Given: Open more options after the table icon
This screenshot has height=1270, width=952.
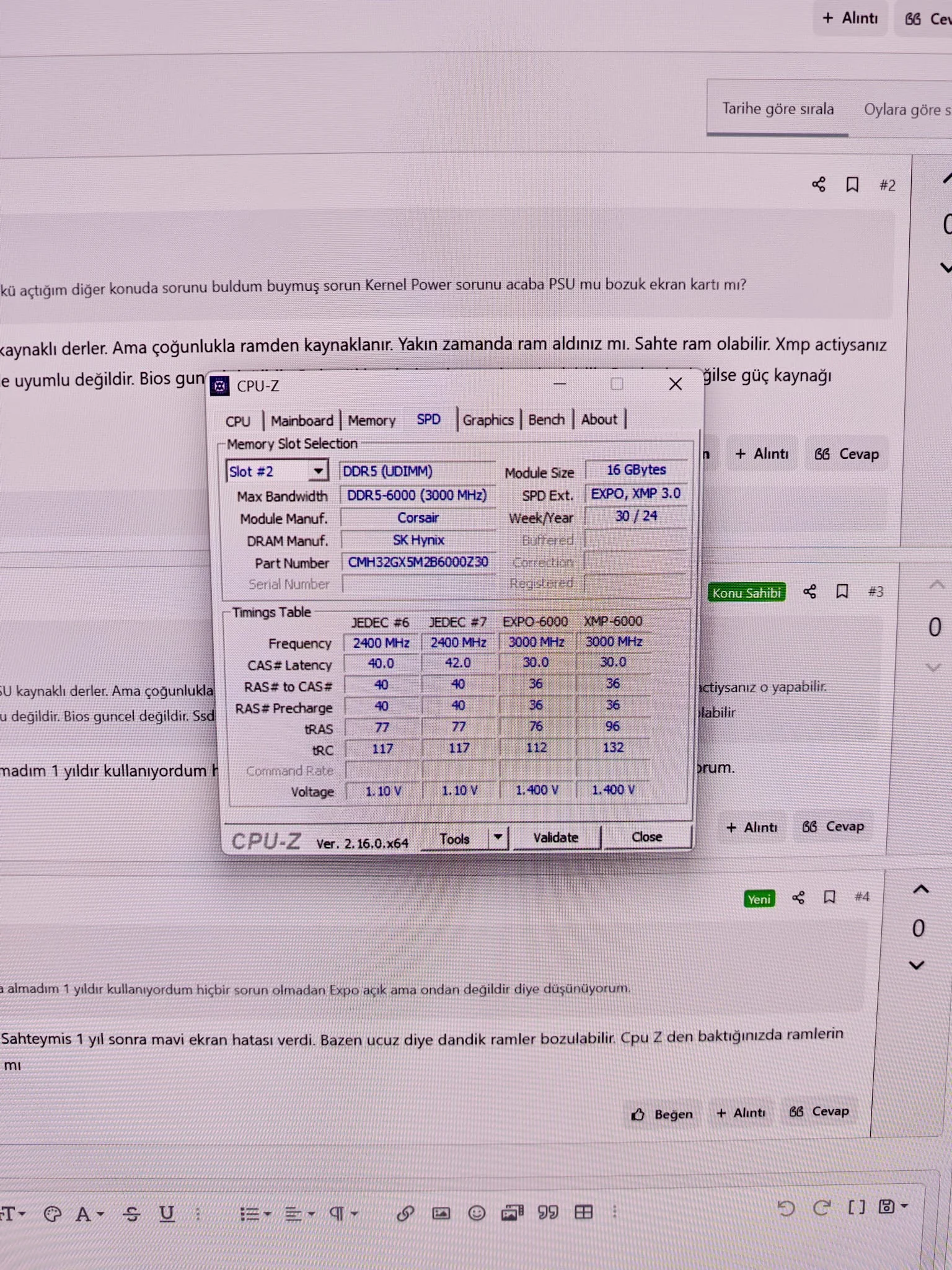Looking at the screenshot, I should click(x=614, y=1211).
